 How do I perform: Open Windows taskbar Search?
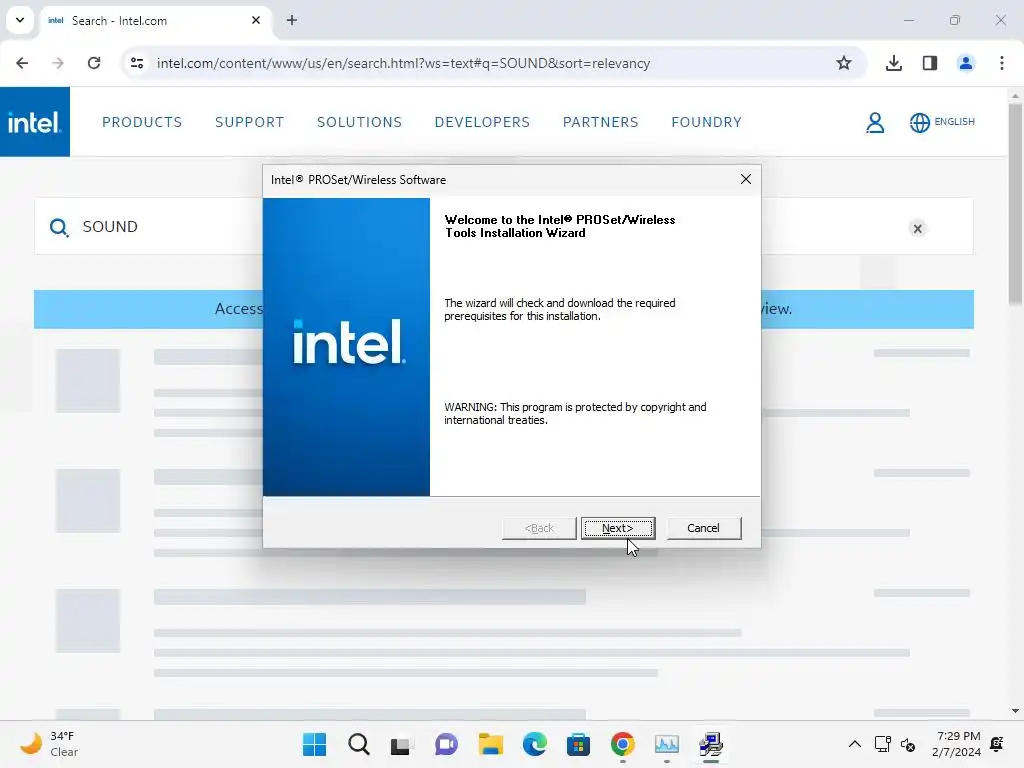tap(359, 744)
